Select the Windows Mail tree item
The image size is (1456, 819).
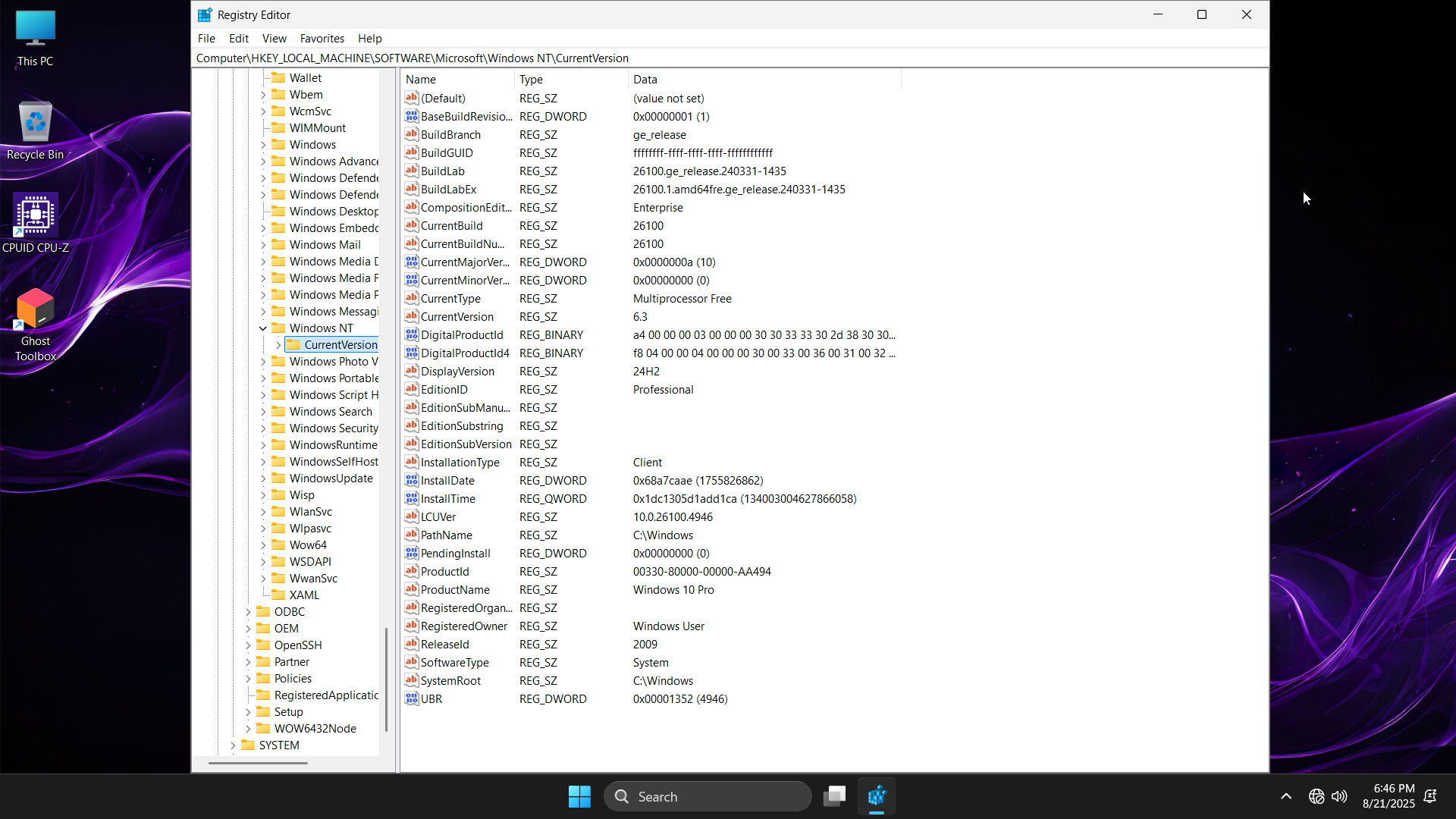coord(325,245)
